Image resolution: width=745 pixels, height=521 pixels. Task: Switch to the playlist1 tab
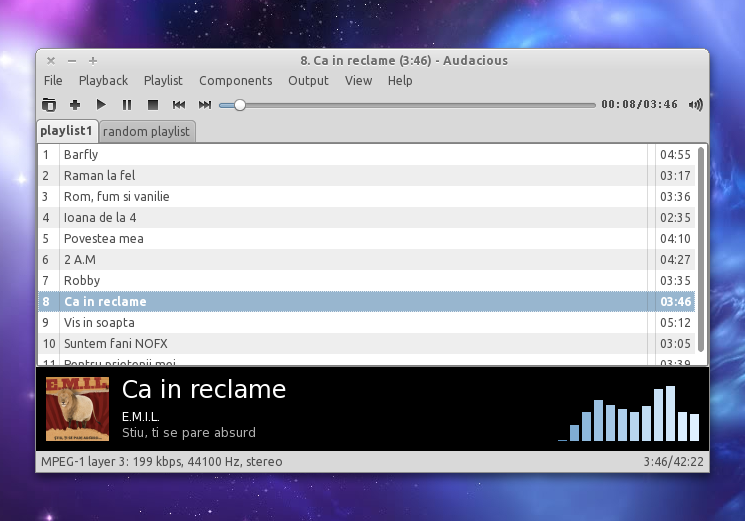67,131
